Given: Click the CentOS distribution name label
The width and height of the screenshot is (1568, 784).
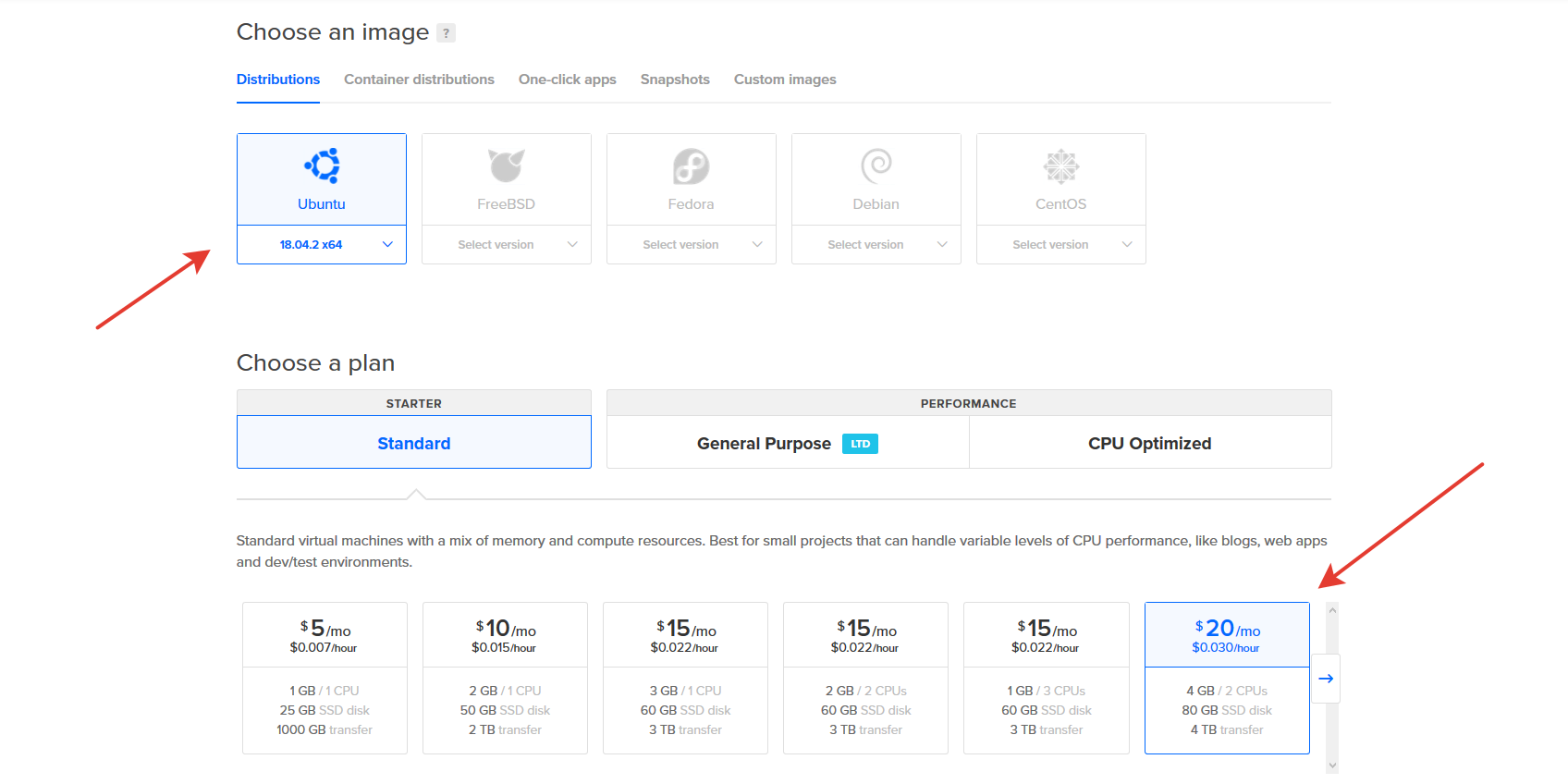Looking at the screenshot, I should click(x=1061, y=204).
